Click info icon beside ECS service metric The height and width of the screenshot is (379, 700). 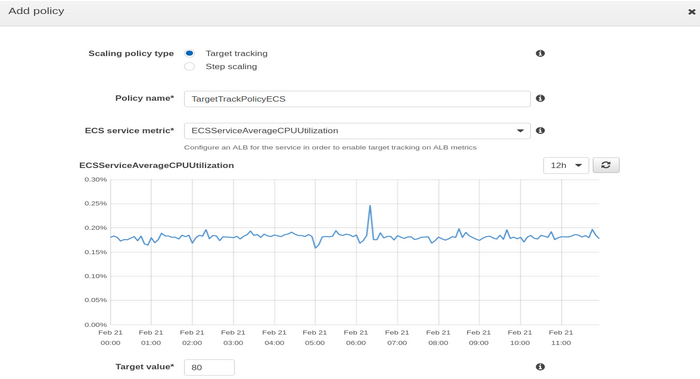[540, 131]
